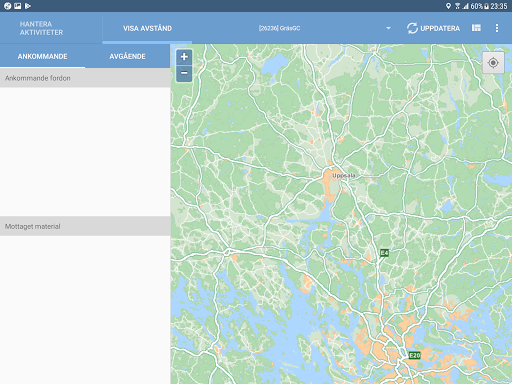Click the refresh icon beside Uppdatera
The height and width of the screenshot is (384, 512).
[x=412, y=28]
